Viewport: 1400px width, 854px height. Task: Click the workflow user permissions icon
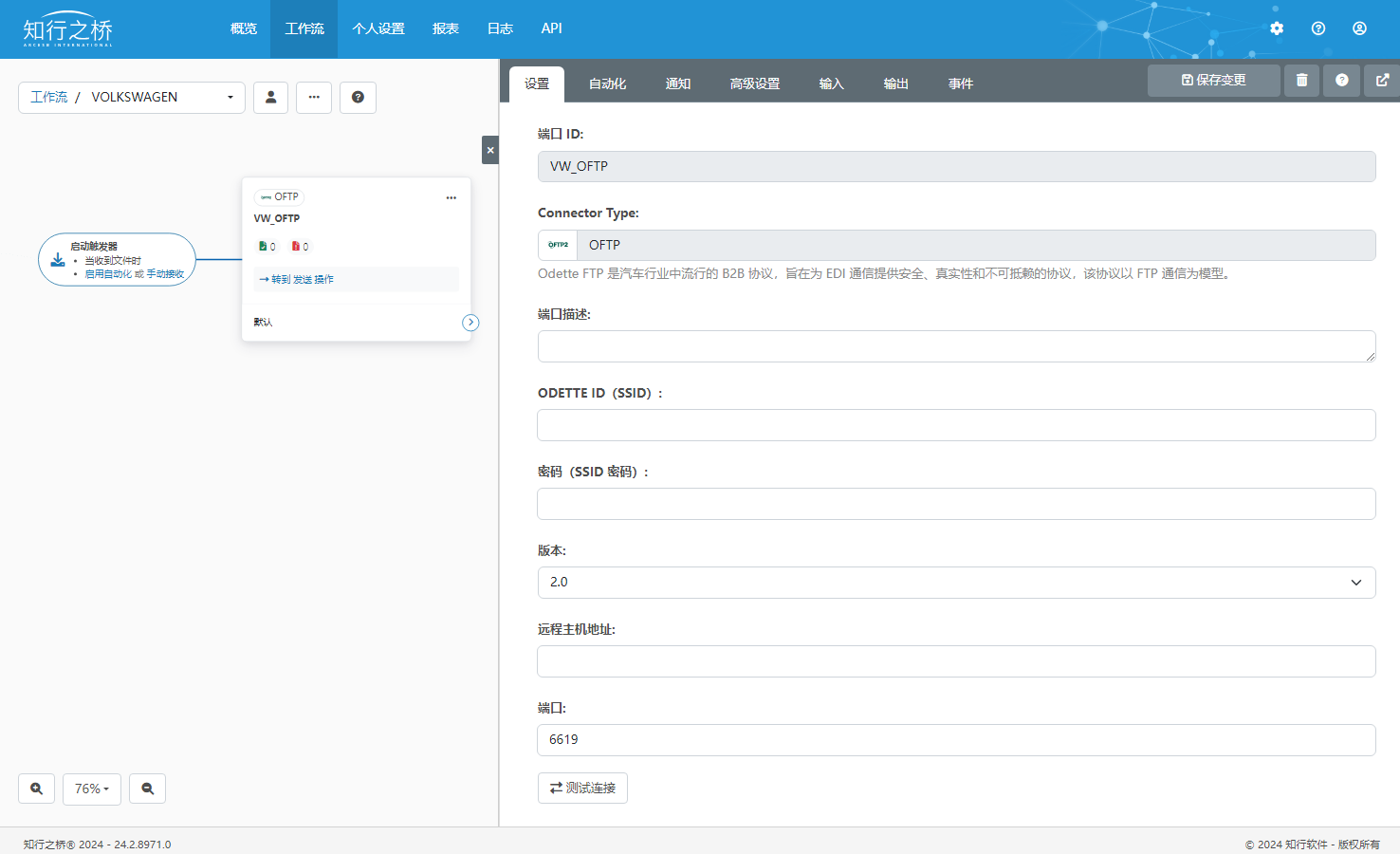tap(270, 98)
